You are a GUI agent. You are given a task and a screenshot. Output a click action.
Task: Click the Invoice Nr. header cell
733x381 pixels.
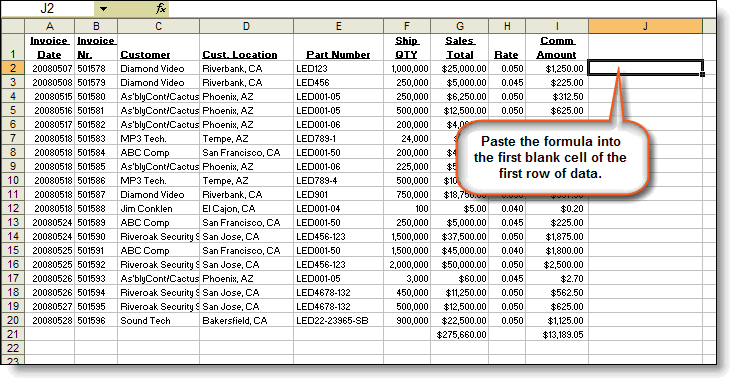[96, 47]
